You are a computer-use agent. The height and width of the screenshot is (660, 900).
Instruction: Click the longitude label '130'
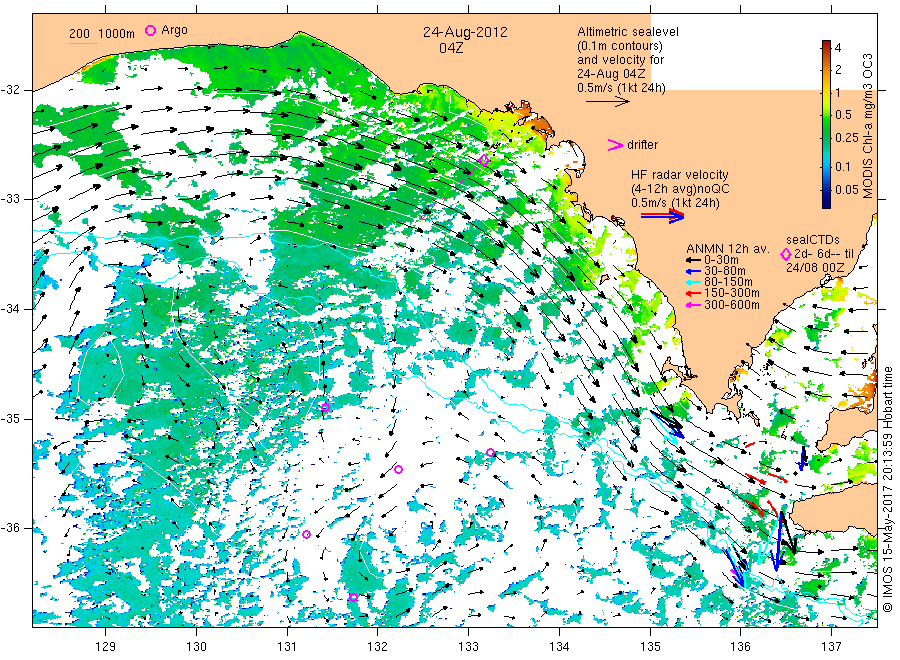[196, 647]
